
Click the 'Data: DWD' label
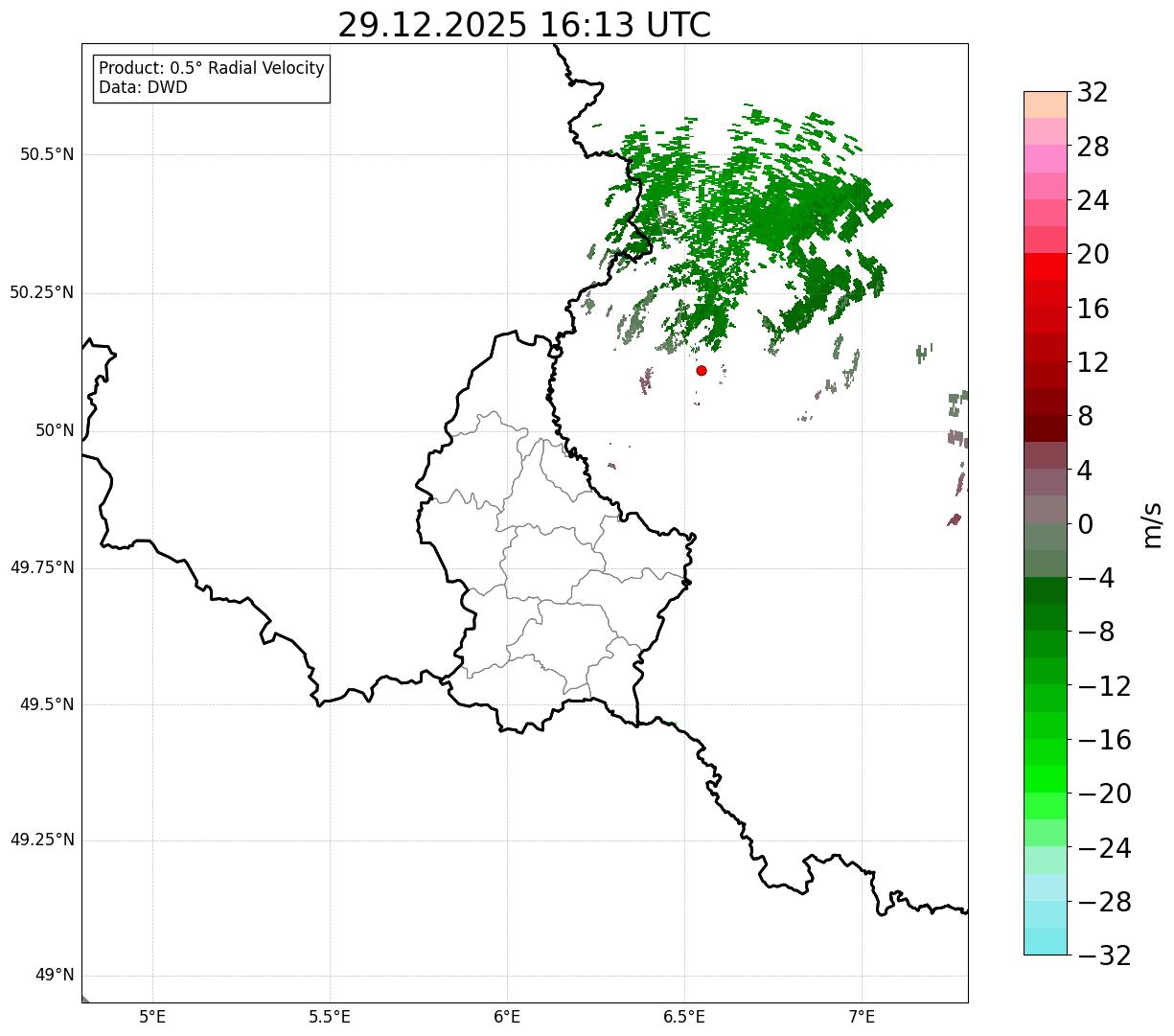(x=144, y=88)
